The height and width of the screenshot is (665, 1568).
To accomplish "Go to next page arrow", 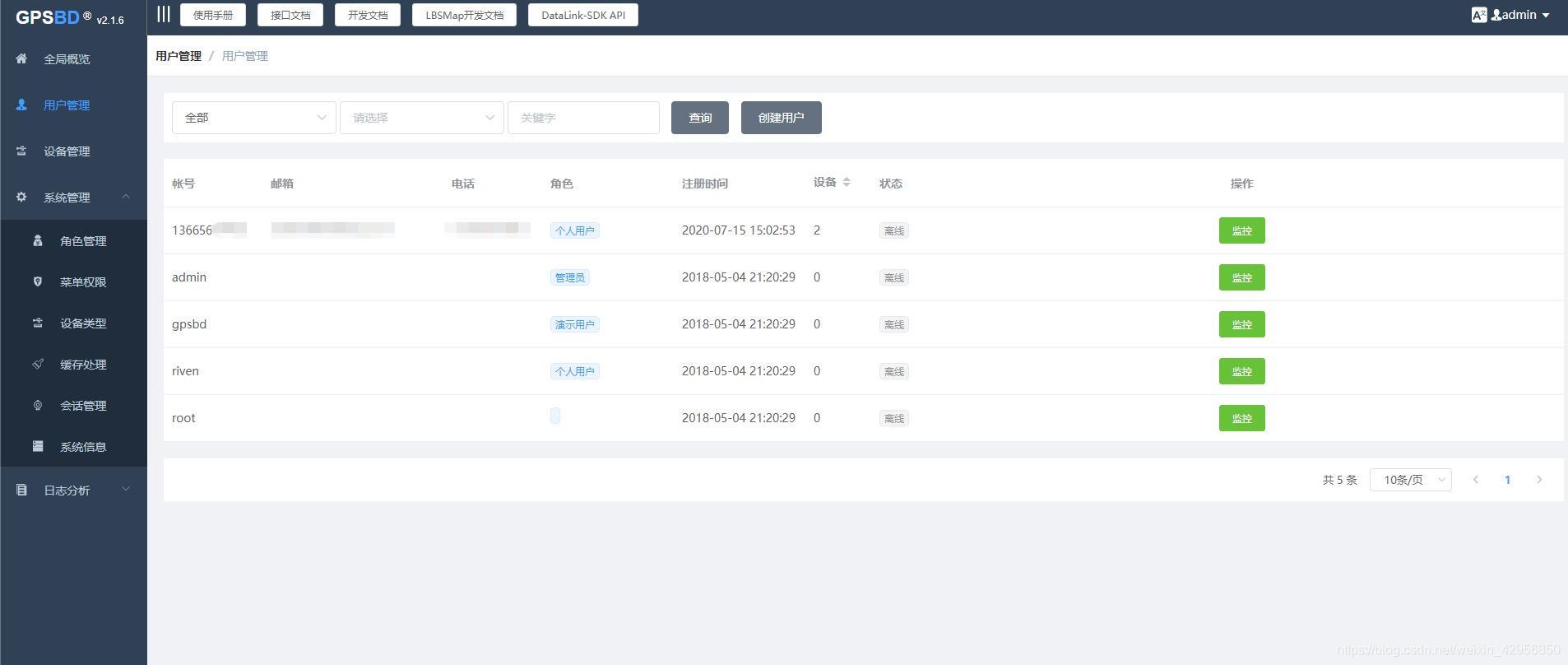I will [1539, 480].
